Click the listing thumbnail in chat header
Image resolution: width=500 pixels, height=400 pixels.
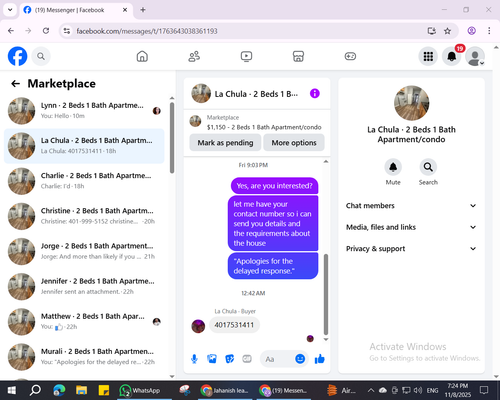201,93
